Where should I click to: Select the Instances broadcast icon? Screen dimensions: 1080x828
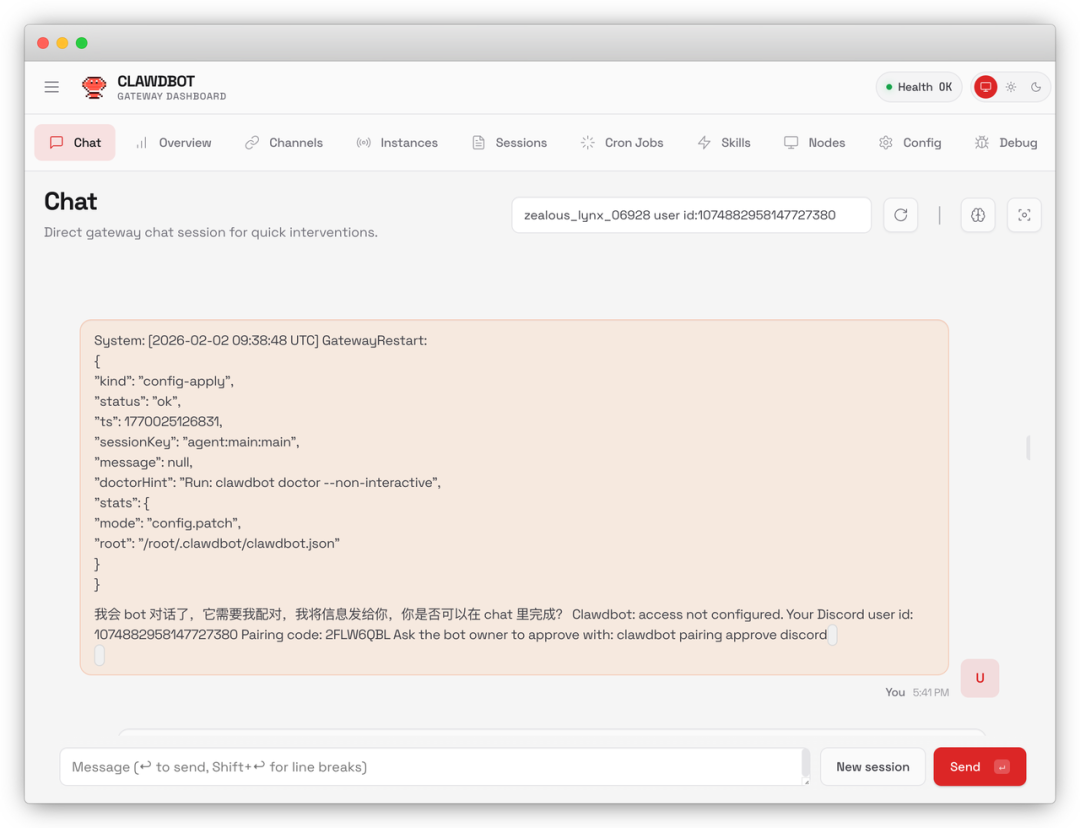tap(363, 142)
